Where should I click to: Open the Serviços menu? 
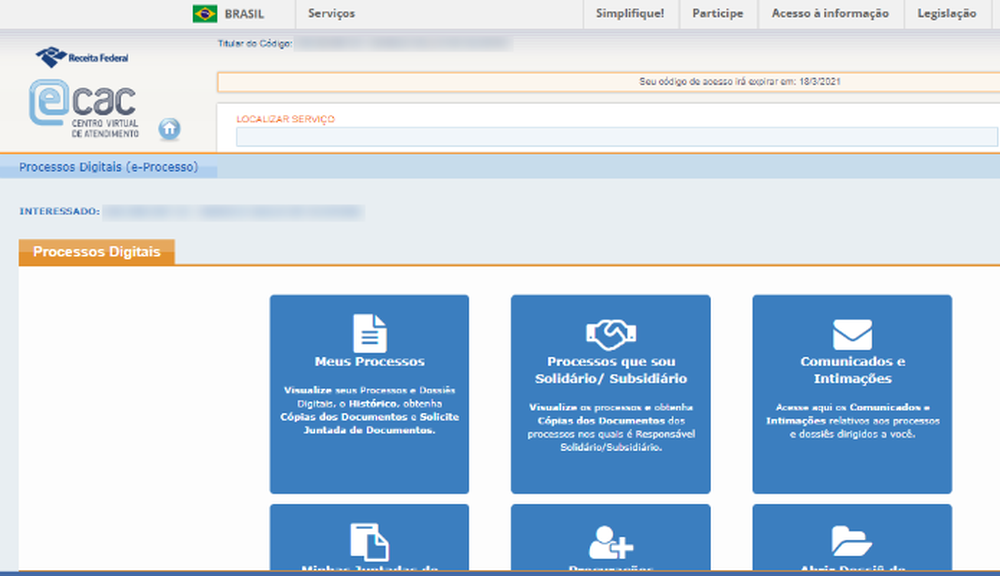pos(332,14)
